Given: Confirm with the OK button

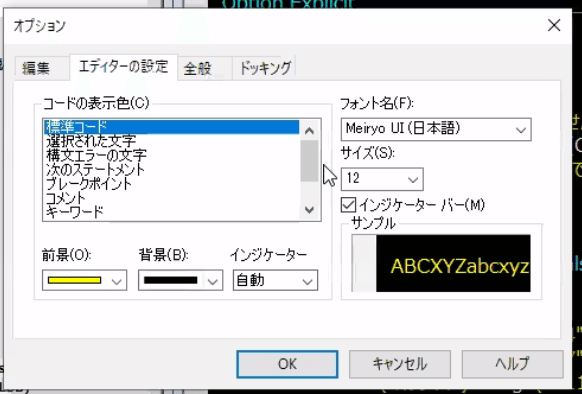Looking at the screenshot, I should click(287, 364).
